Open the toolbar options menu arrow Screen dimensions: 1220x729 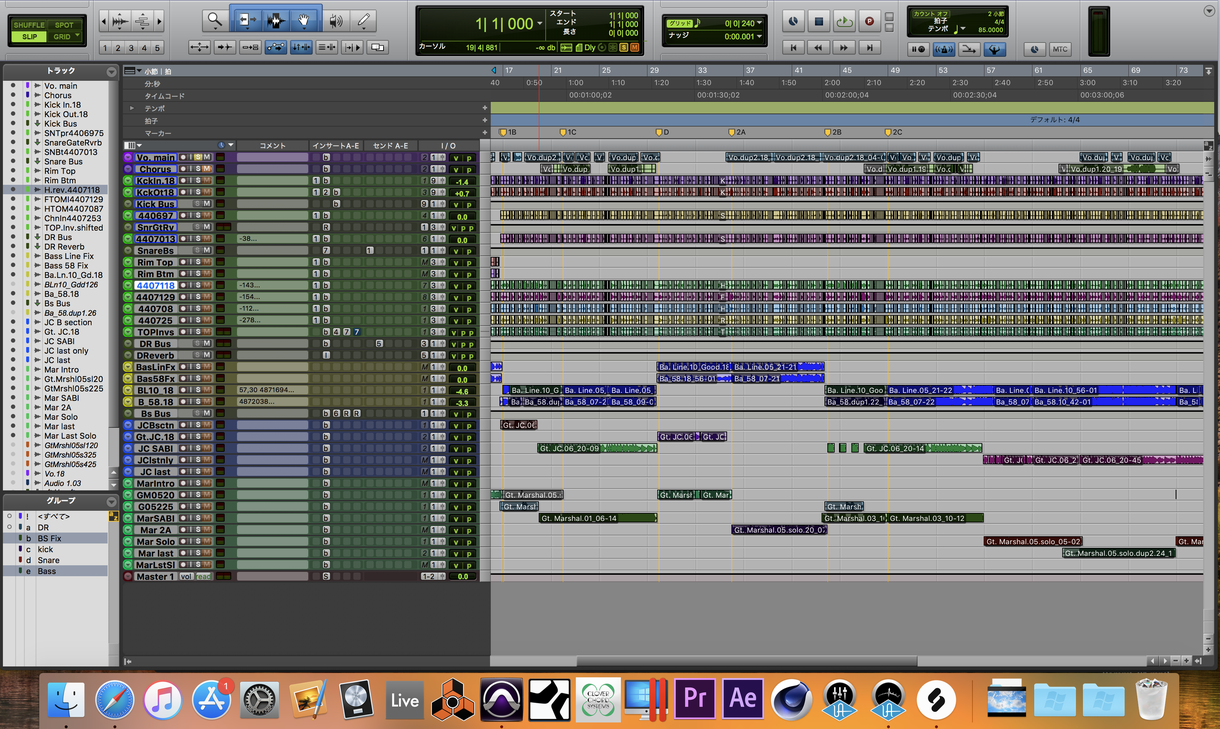click(x=1209, y=9)
